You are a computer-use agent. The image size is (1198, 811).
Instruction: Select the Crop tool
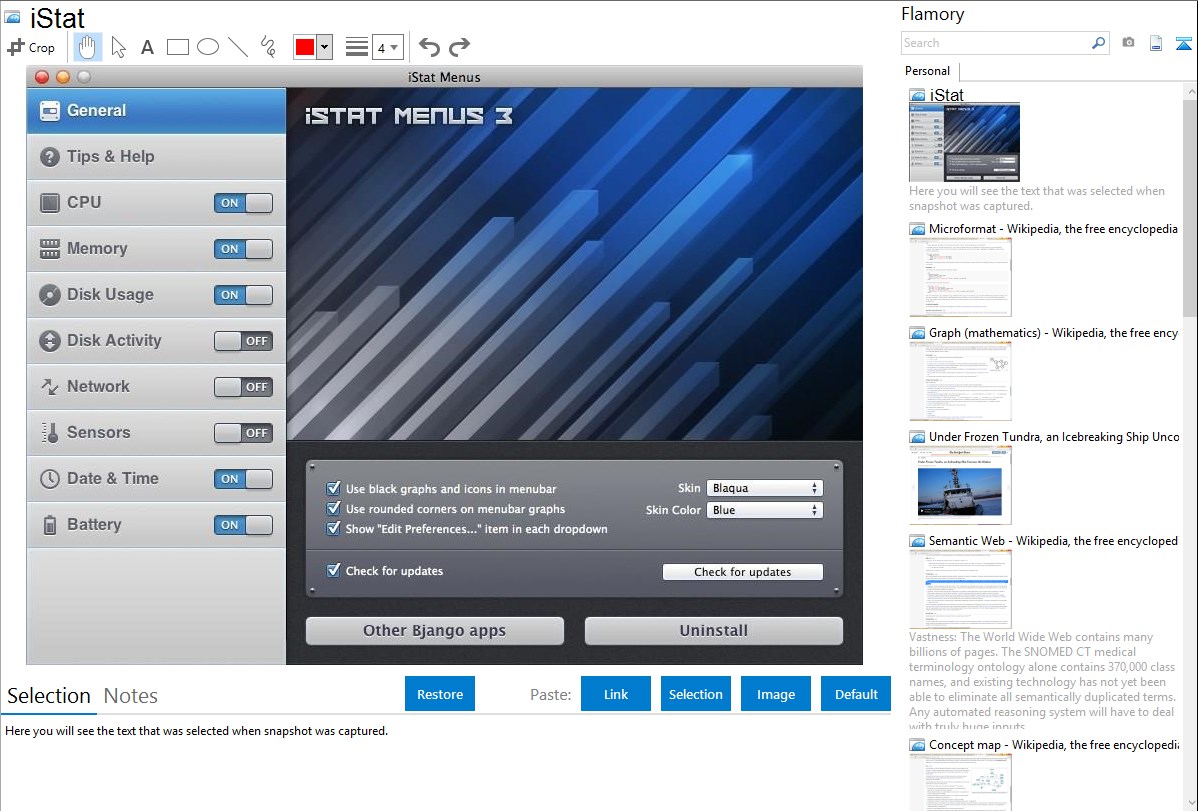point(31,47)
